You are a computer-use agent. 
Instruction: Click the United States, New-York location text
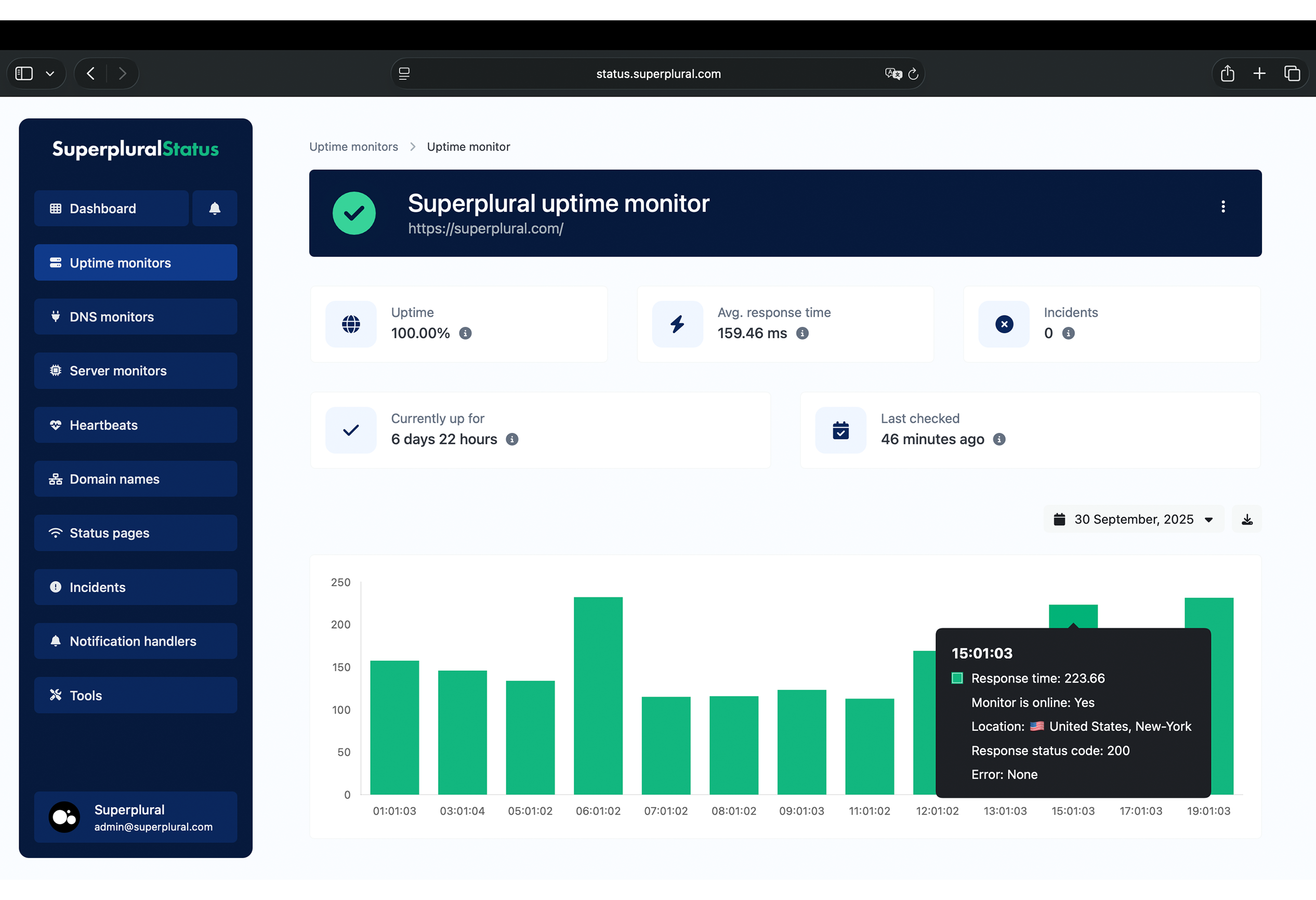[1120, 726]
